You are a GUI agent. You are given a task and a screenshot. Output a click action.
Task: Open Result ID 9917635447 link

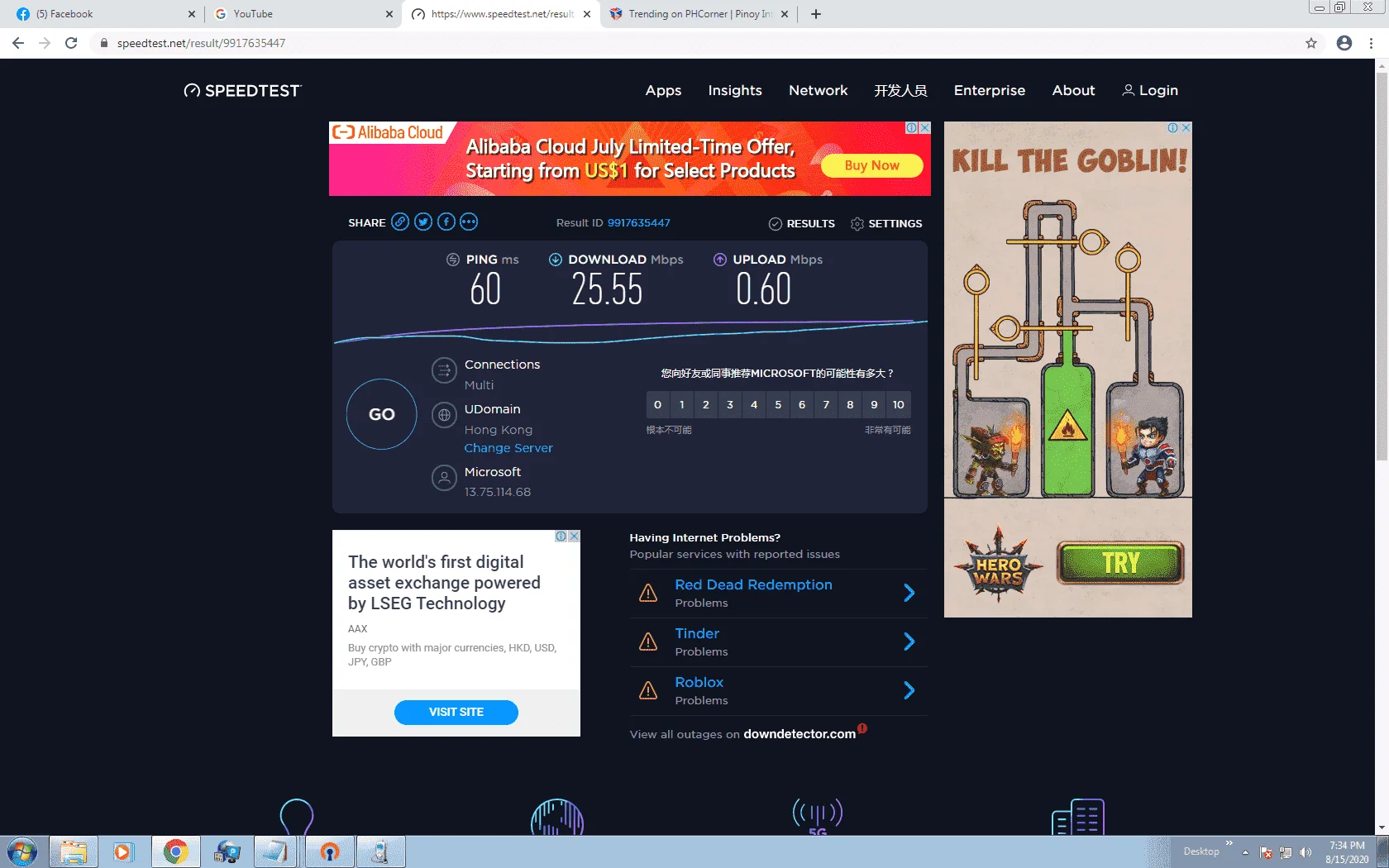639,223
